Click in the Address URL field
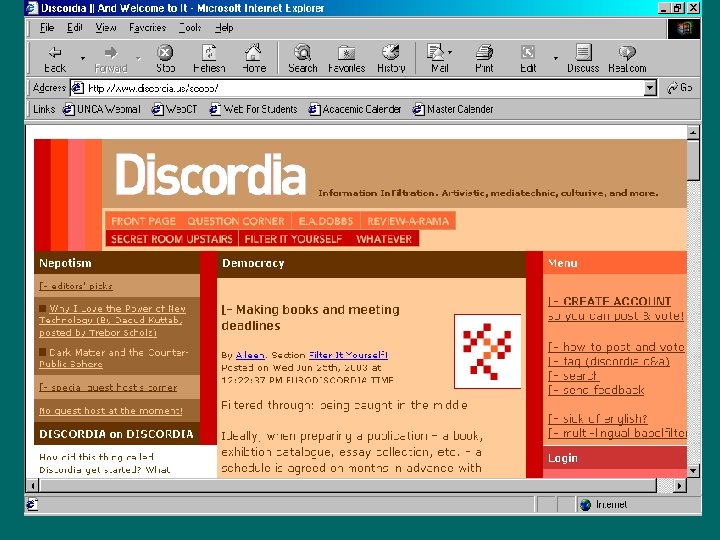 tap(363, 88)
